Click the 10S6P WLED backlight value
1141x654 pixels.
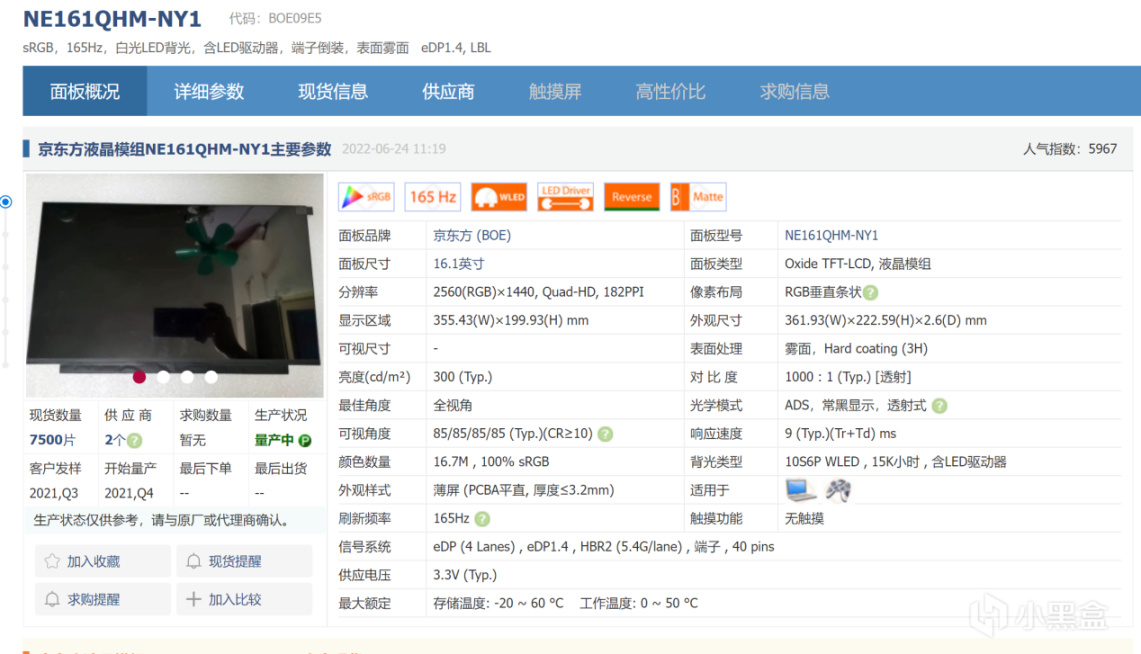tap(895, 462)
